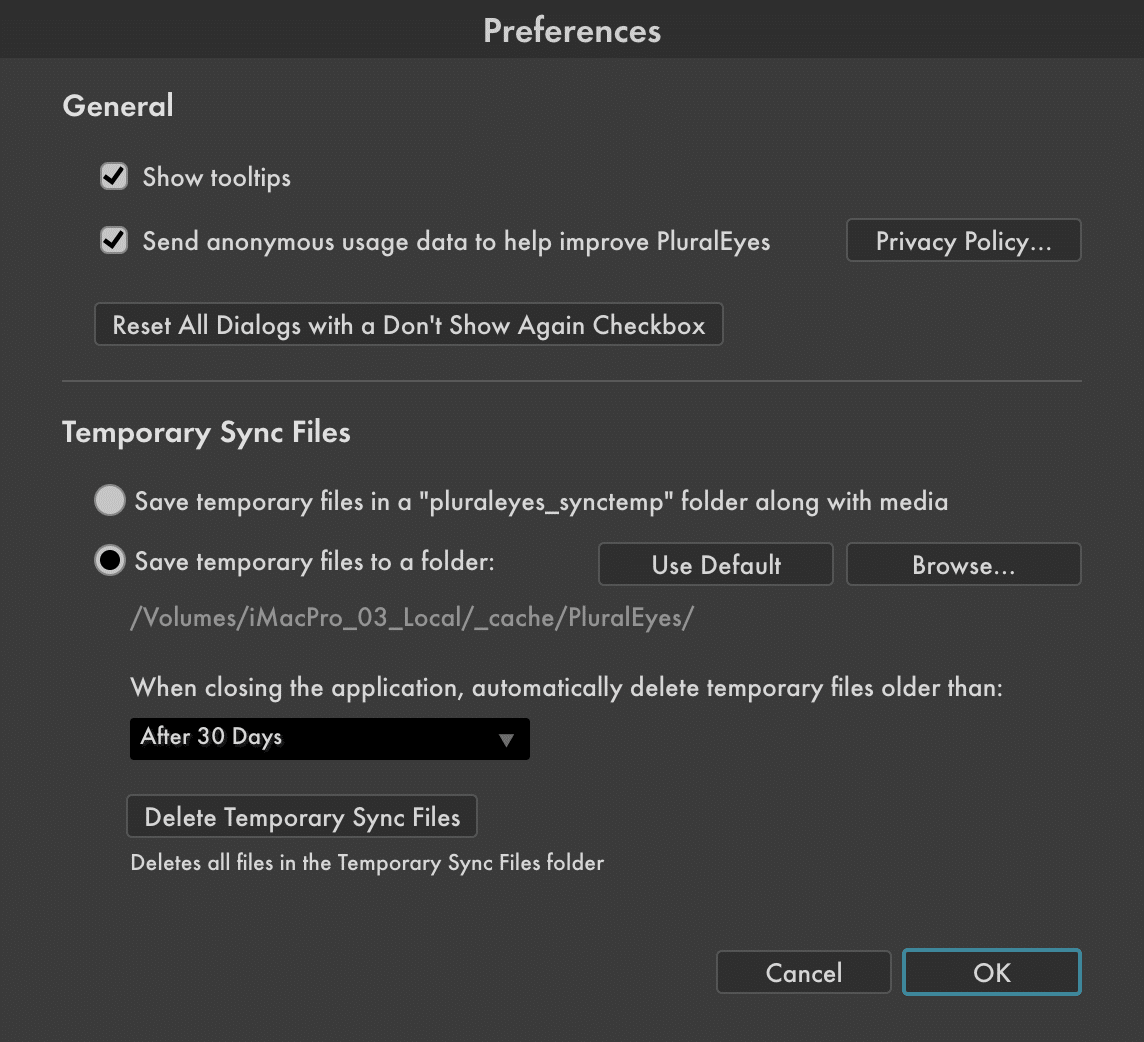Click the General section heading

pyautogui.click(x=118, y=106)
